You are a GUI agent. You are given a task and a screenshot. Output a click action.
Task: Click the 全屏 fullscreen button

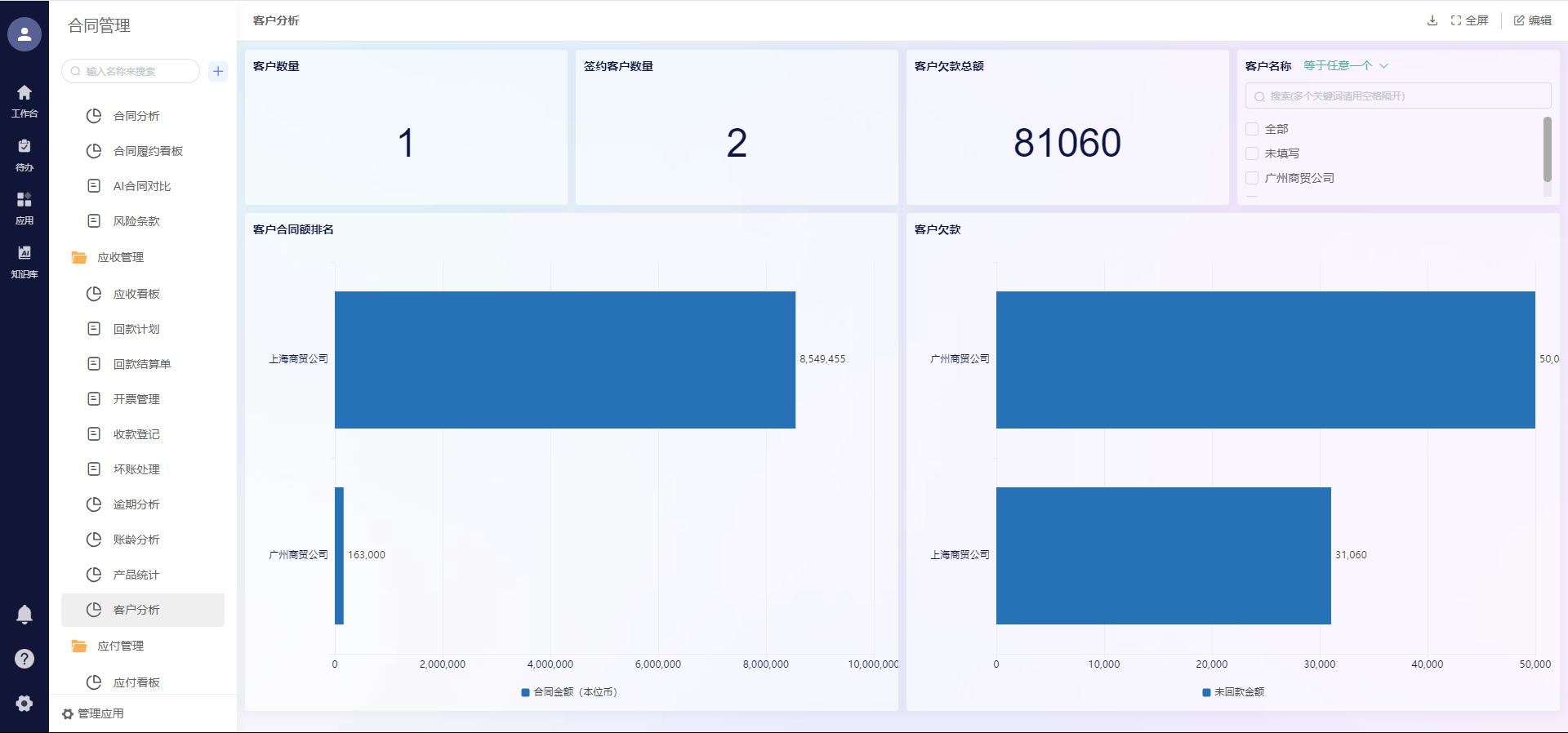[1470, 20]
